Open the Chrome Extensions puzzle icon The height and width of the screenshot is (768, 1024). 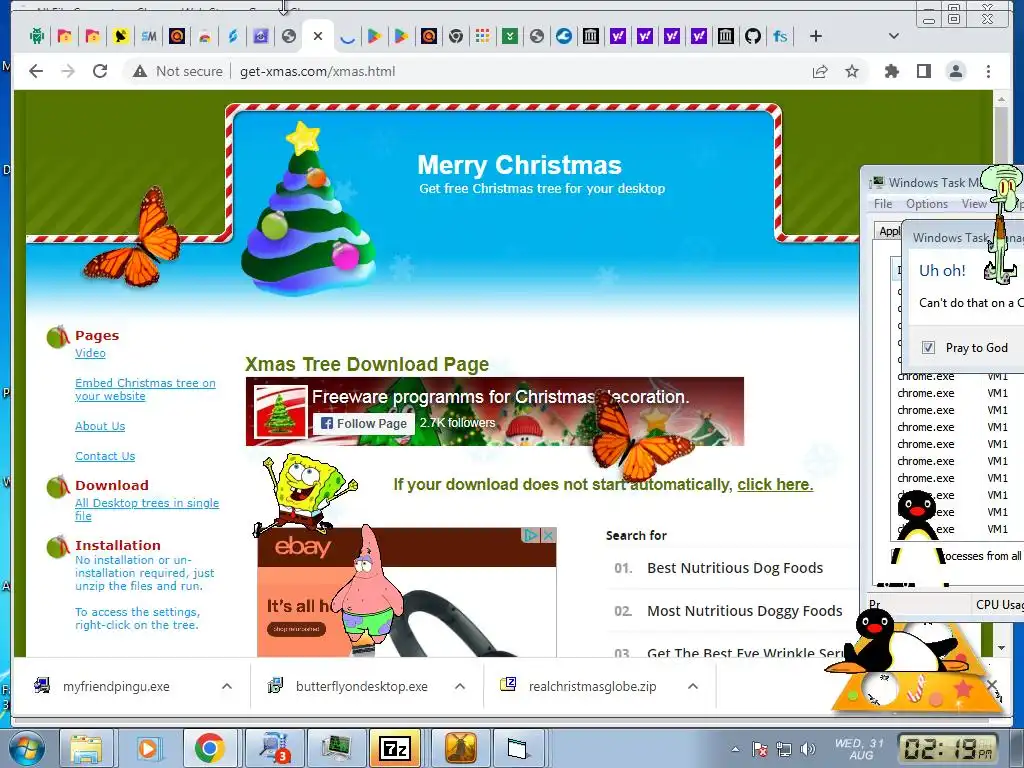point(891,71)
